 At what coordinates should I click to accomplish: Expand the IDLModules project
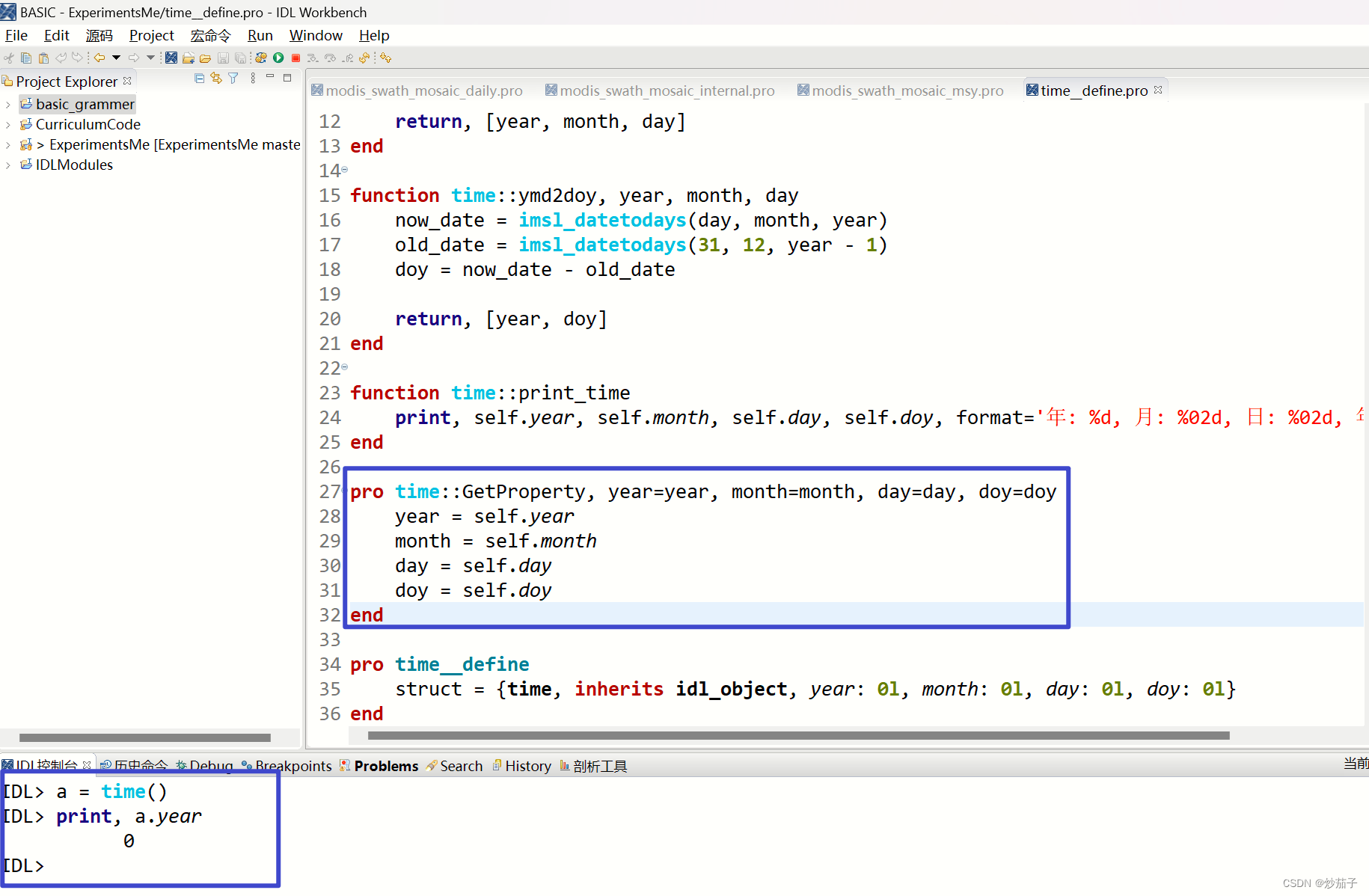click(8, 165)
